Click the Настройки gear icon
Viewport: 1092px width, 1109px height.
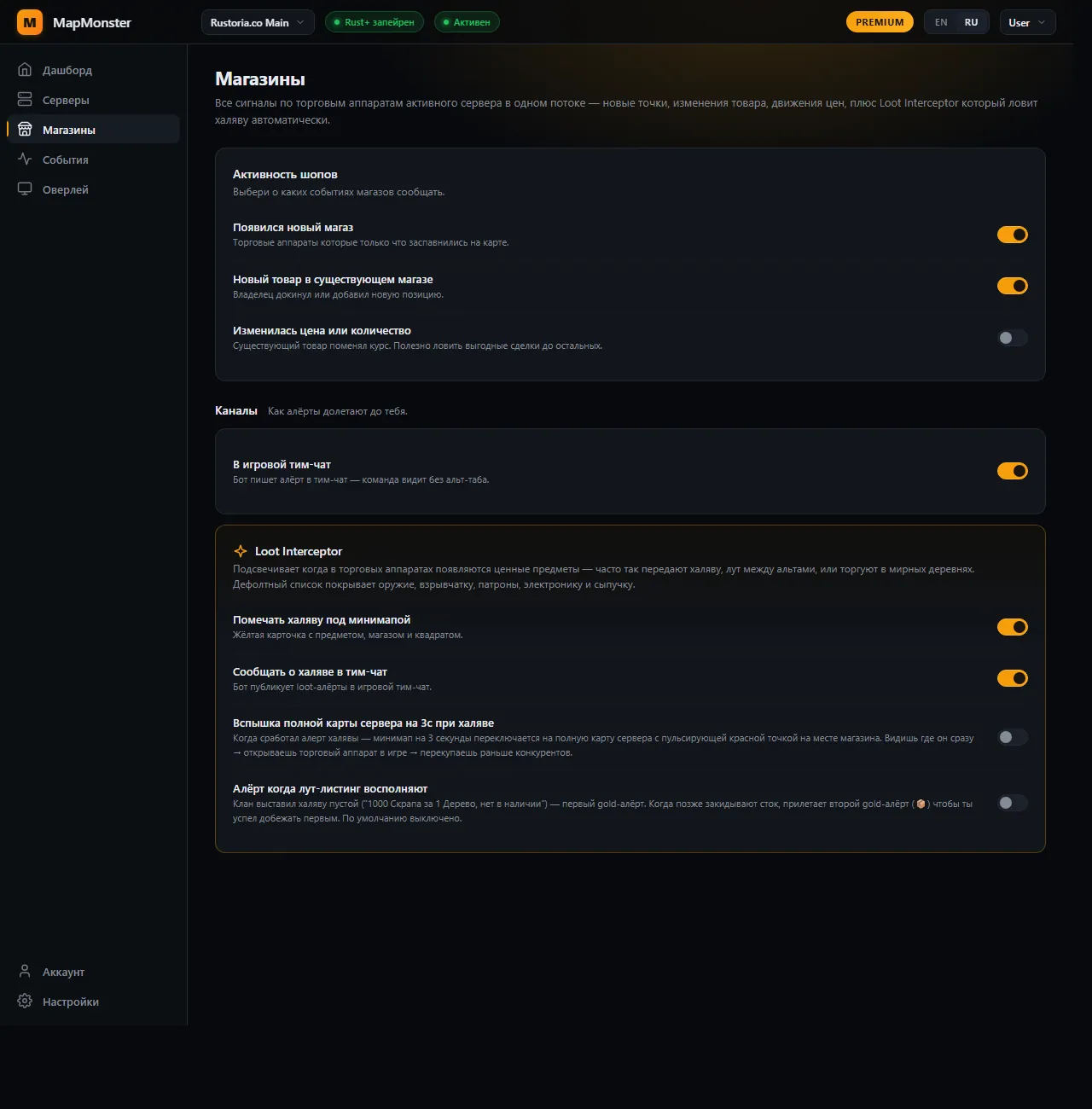click(x=25, y=1002)
